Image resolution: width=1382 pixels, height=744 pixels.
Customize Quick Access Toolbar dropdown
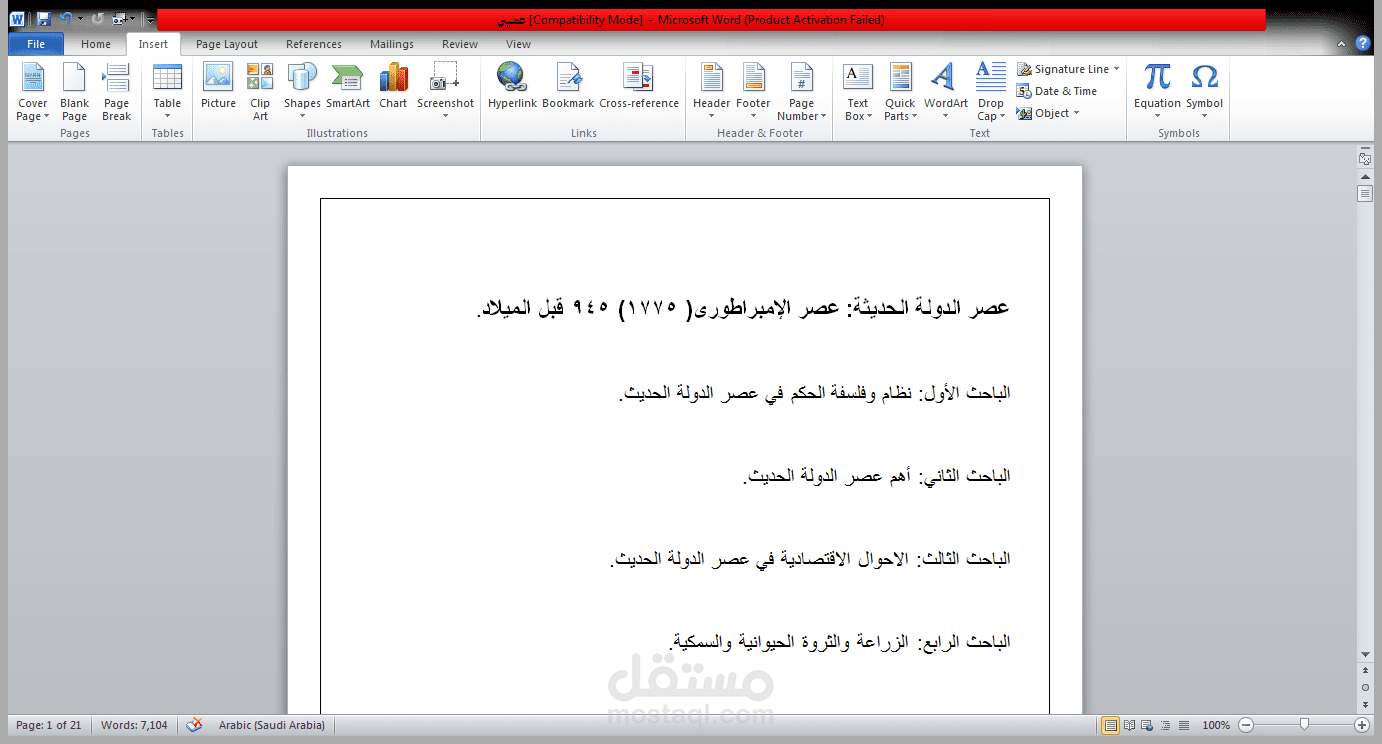coord(149,19)
